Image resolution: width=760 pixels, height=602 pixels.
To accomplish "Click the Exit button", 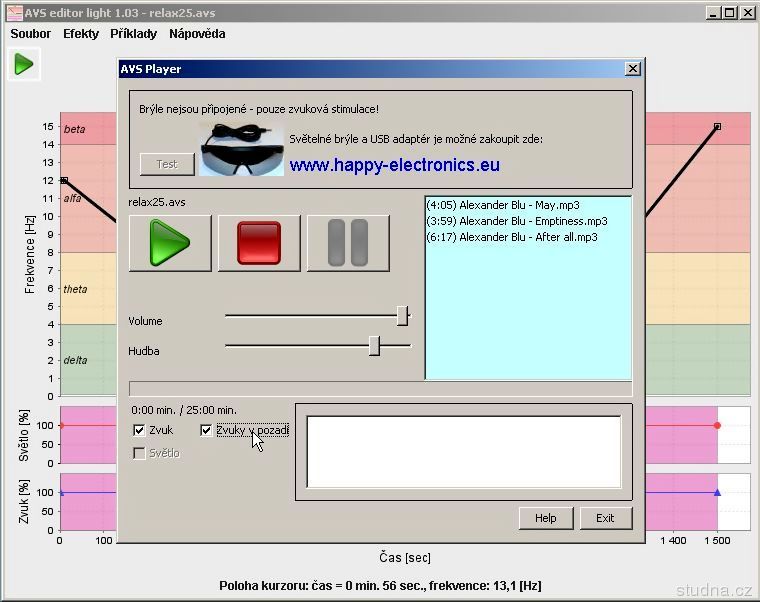I will tap(605, 518).
